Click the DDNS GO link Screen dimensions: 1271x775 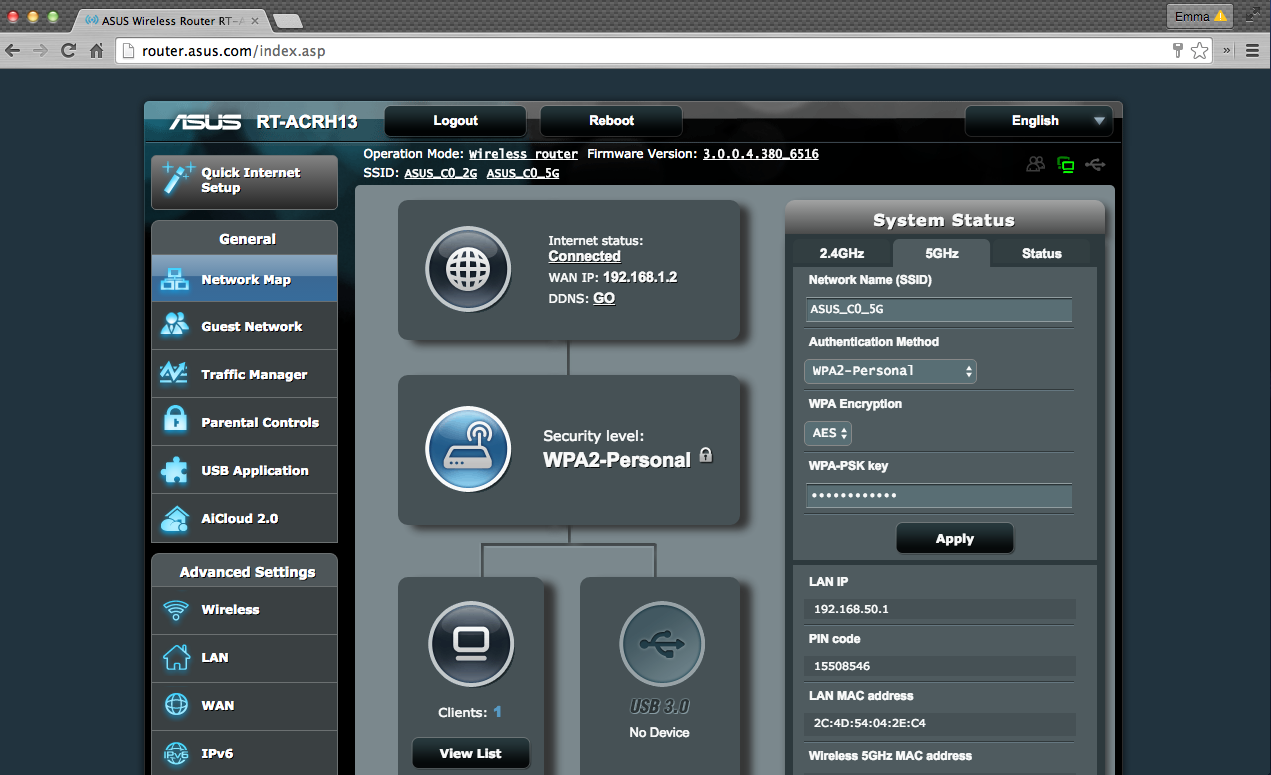[604, 298]
